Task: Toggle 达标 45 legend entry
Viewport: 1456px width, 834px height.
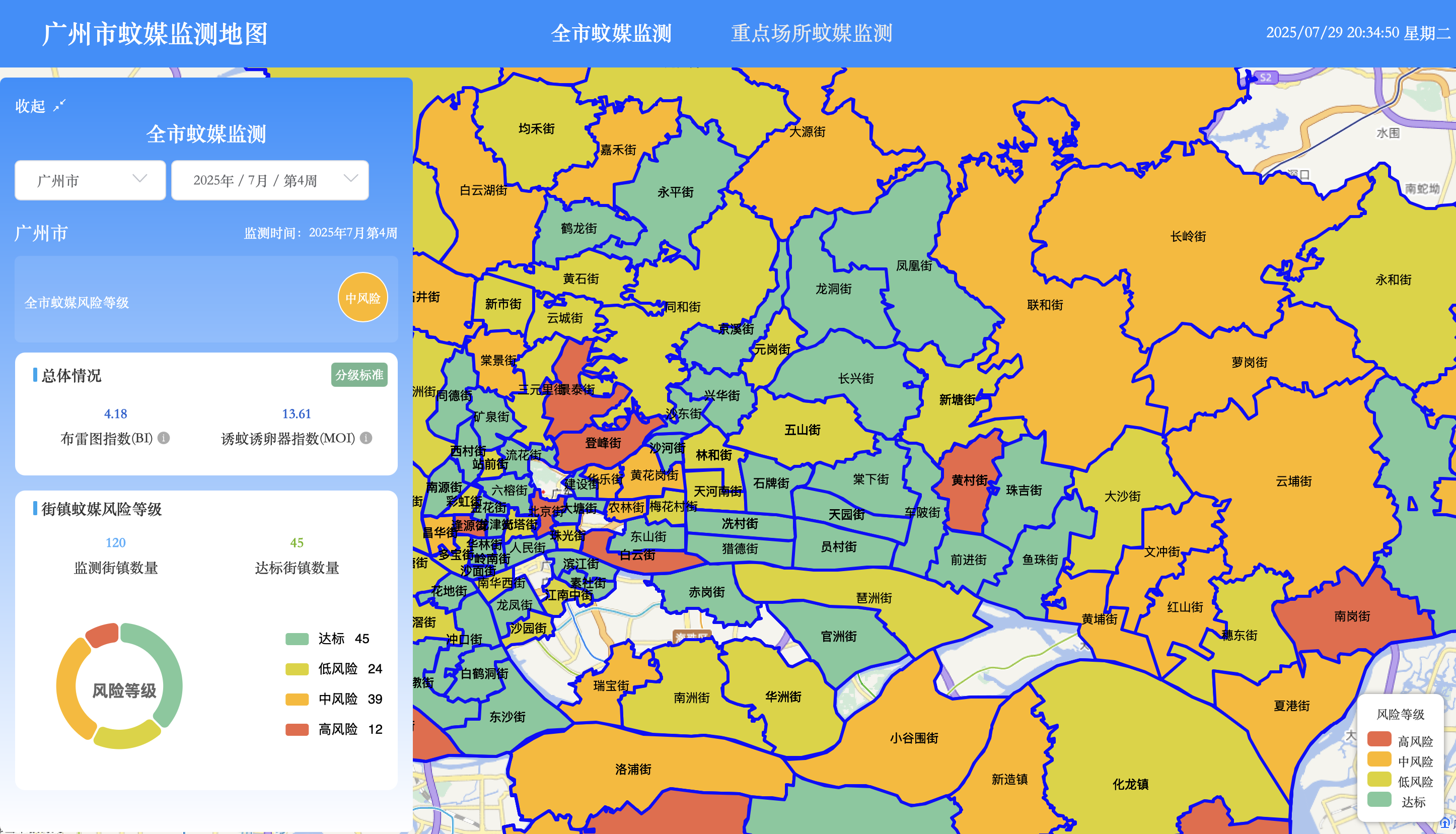Action: [343, 639]
